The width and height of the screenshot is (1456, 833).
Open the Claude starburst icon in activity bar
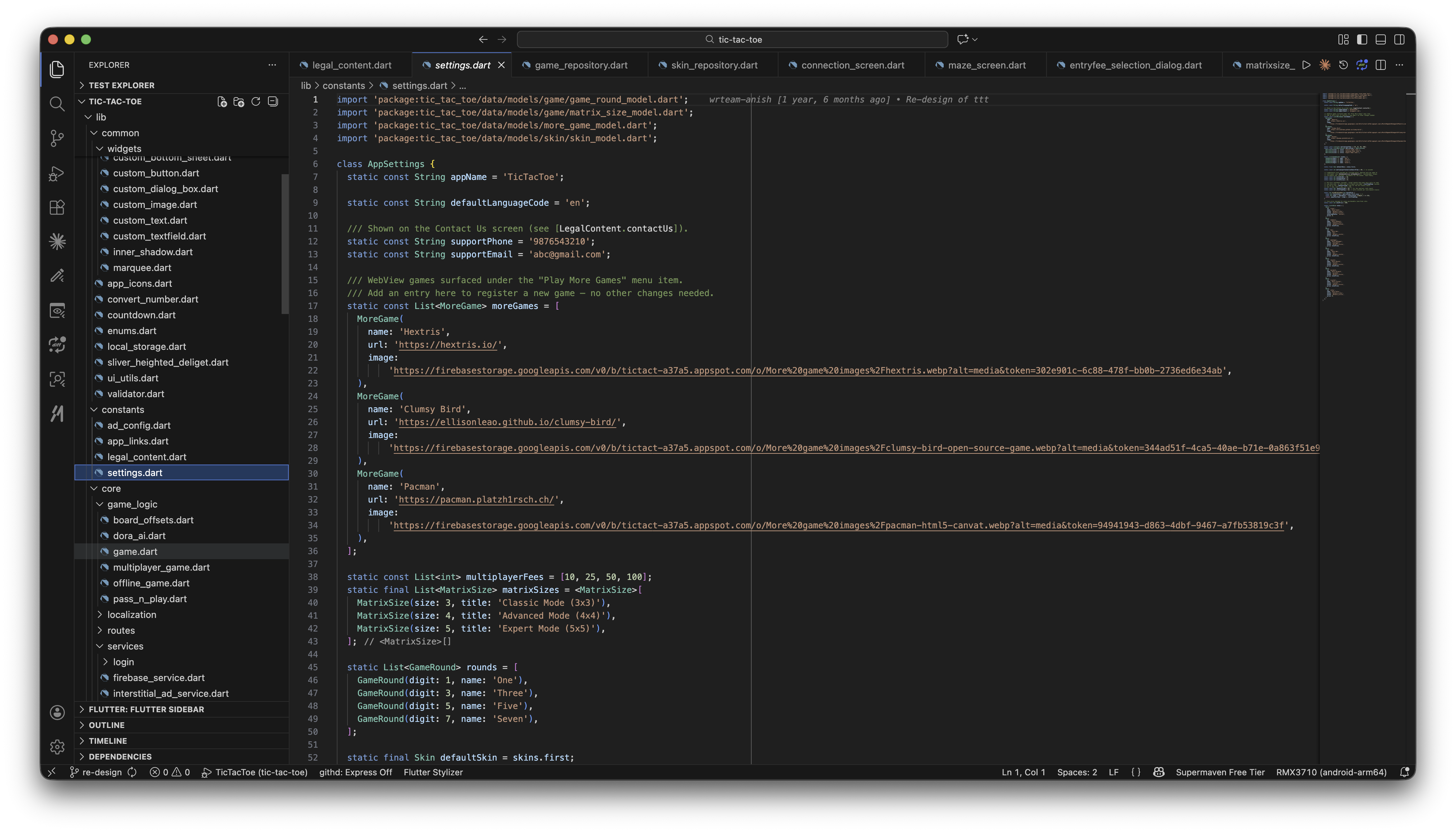(x=57, y=242)
